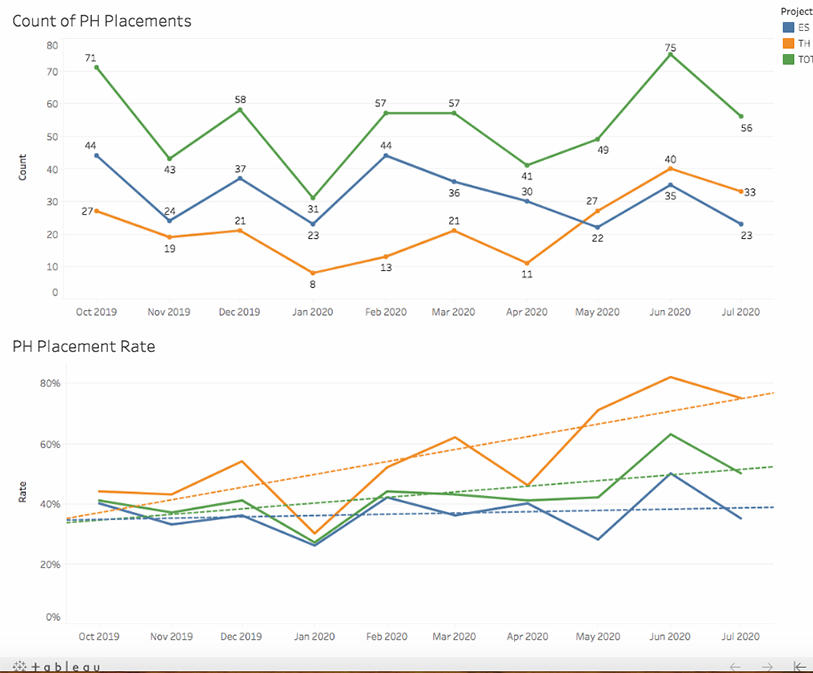Viewport: 813px width, 673px height.
Task: Click the blue 23 data point for Jul 2020
Action: (741, 224)
